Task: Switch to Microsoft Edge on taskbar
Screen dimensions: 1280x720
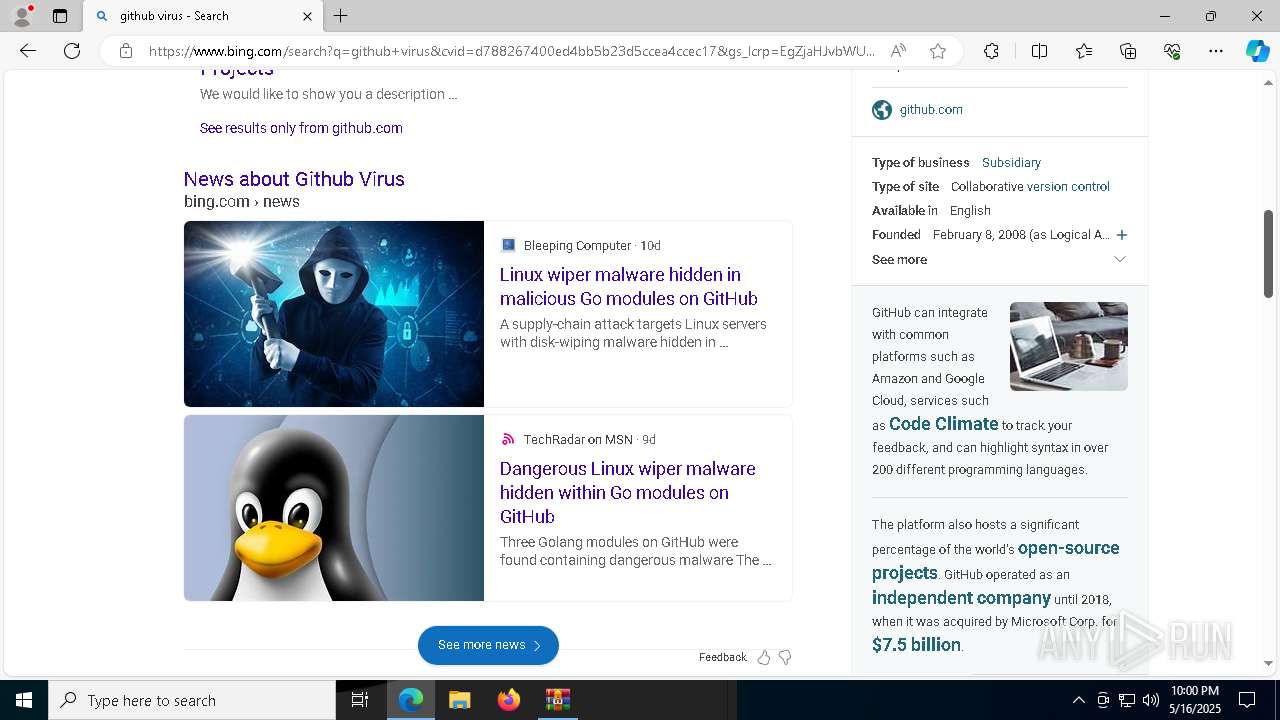Action: 411,700
